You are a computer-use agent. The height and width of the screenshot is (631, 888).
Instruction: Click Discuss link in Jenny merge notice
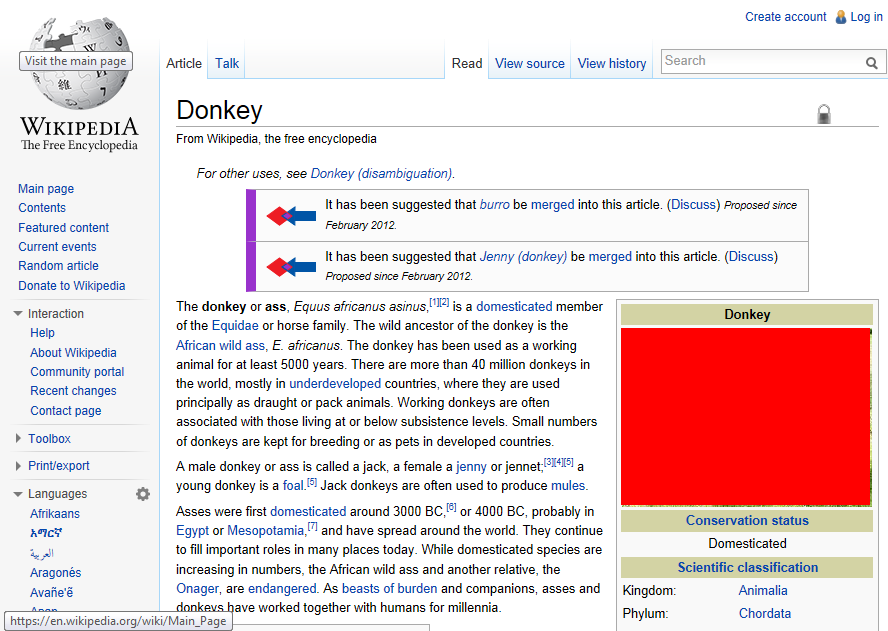point(751,257)
